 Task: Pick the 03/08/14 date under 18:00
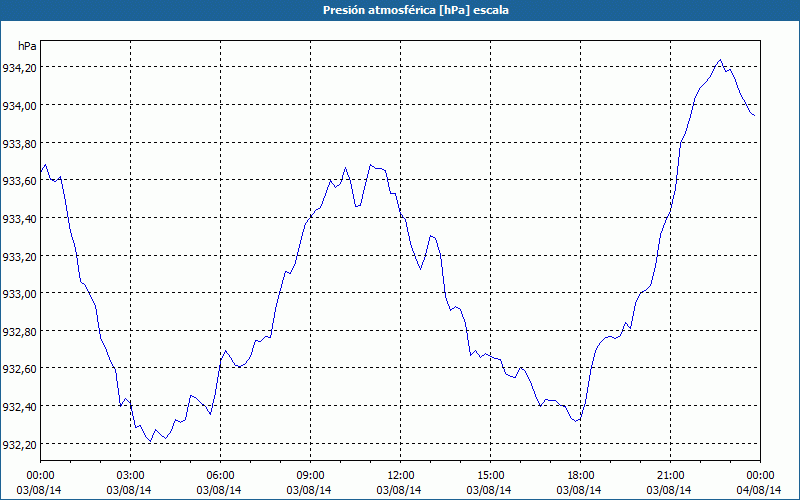579,490
